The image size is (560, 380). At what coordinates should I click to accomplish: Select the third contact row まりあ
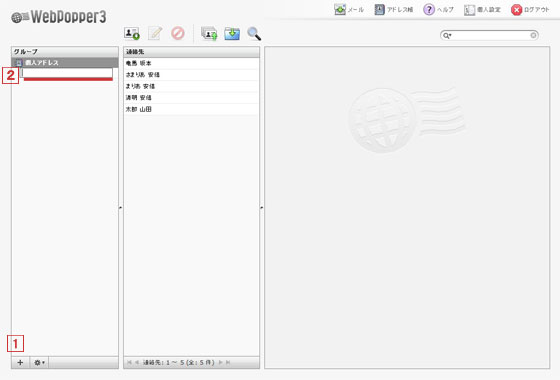191,86
